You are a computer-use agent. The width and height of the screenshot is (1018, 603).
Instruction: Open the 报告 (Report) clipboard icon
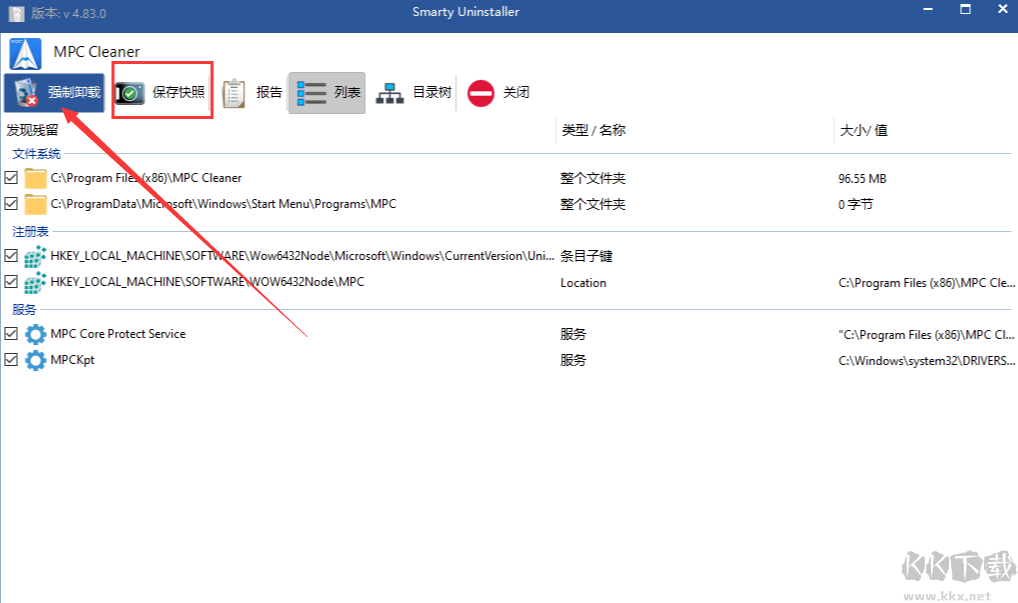pyautogui.click(x=236, y=91)
